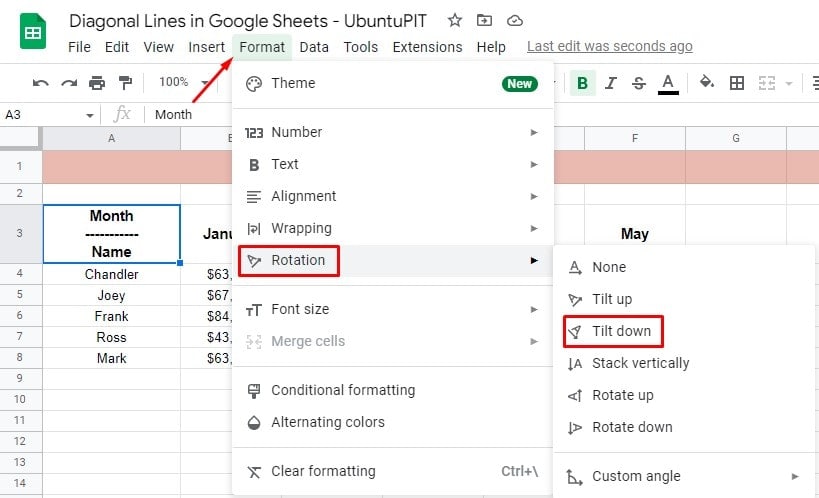The image size is (819, 498).
Task: Expand the Number submenu
Action: 392,132
